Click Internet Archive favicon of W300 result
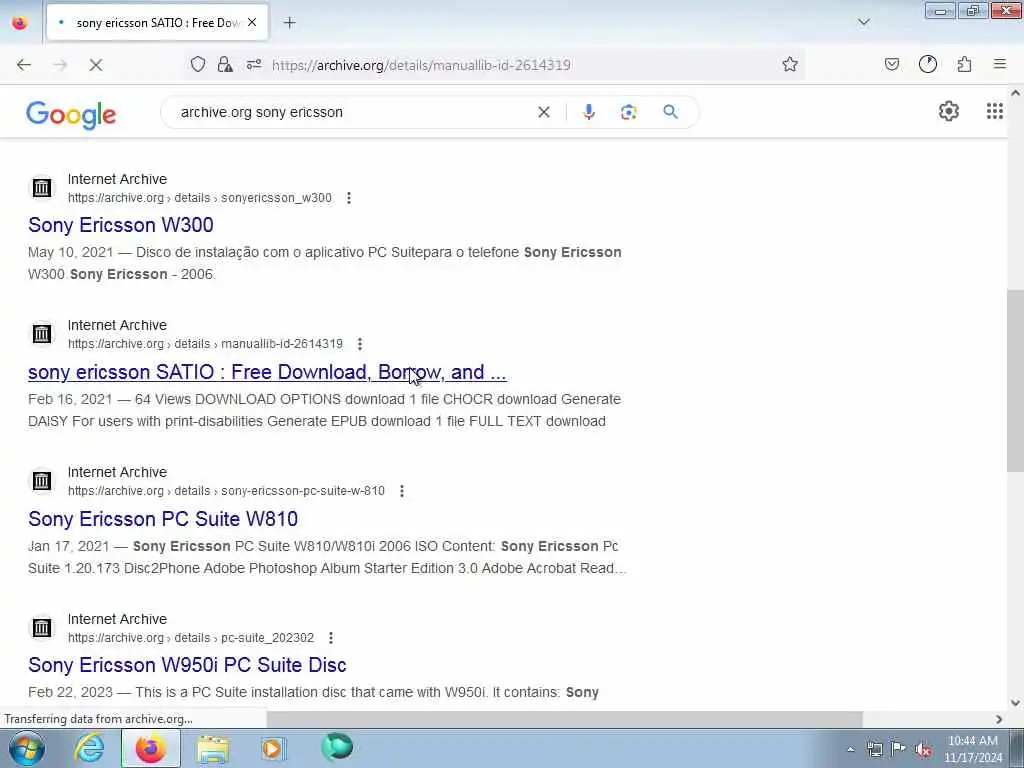1024x768 pixels. pos(42,188)
